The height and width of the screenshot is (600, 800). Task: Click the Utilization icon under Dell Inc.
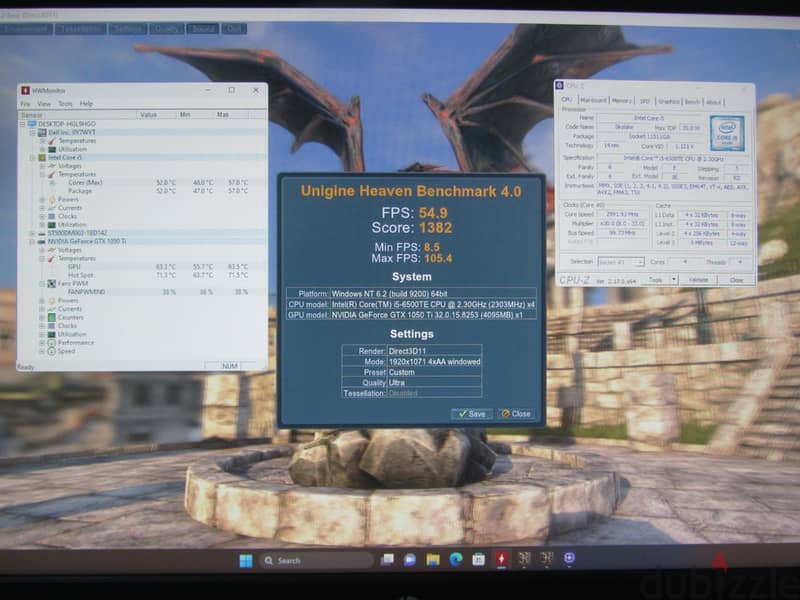click(52, 149)
